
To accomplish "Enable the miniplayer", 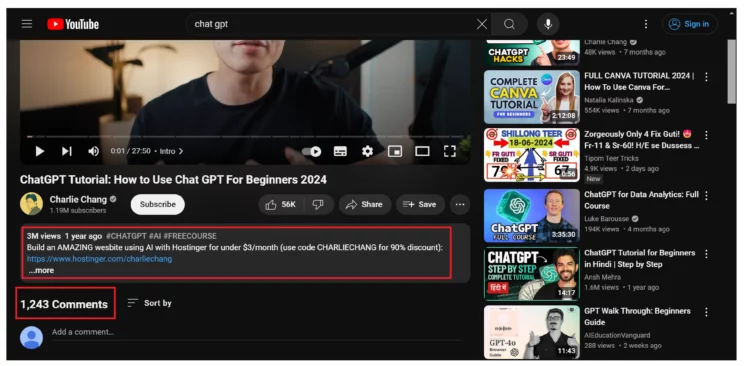I will pyautogui.click(x=395, y=151).
